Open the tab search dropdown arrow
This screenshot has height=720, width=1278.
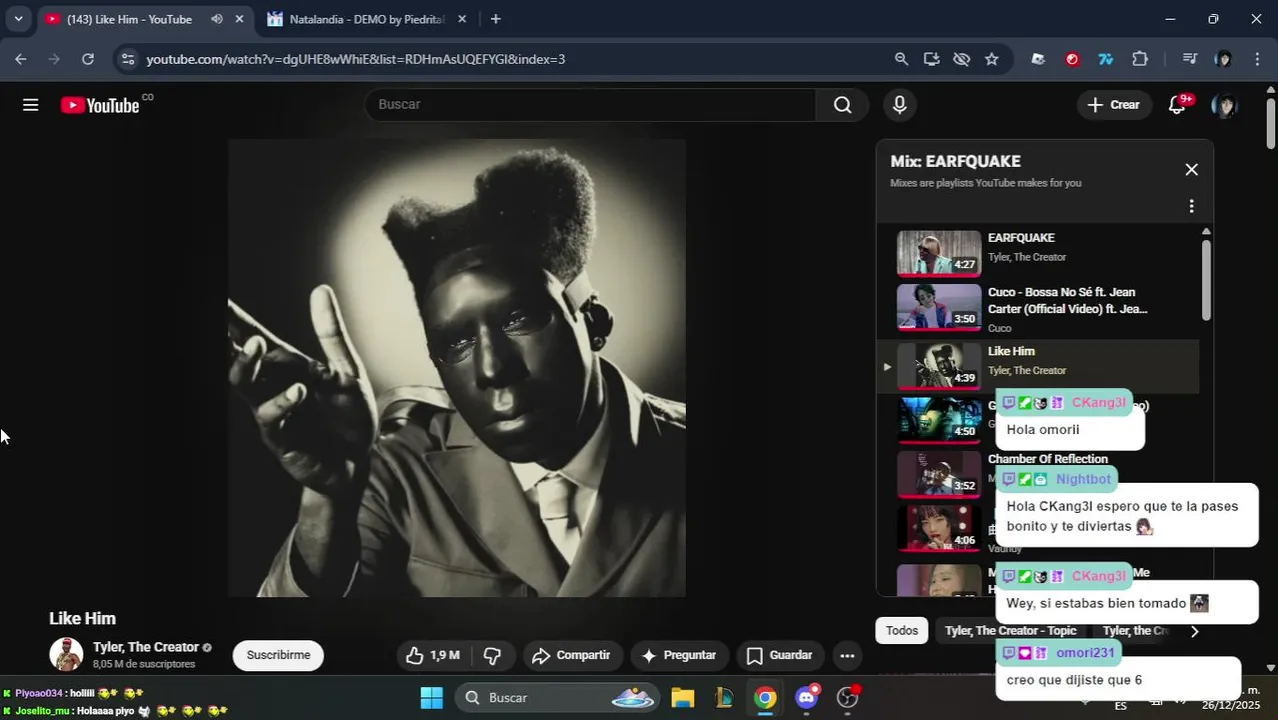point(18,19)
